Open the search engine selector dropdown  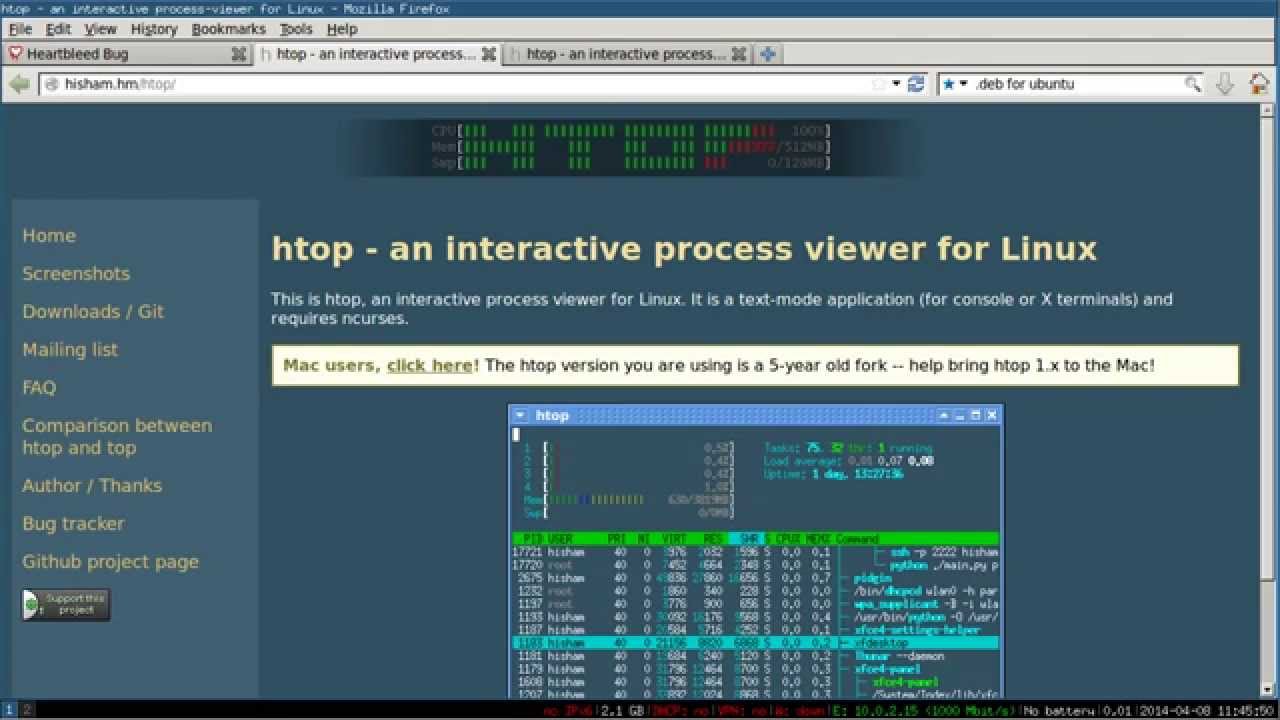pyautogui.click(x=964, y=84)
